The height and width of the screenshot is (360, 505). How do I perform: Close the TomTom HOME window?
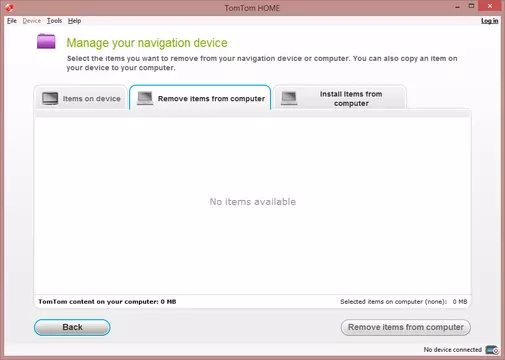(x=490, y=6)
